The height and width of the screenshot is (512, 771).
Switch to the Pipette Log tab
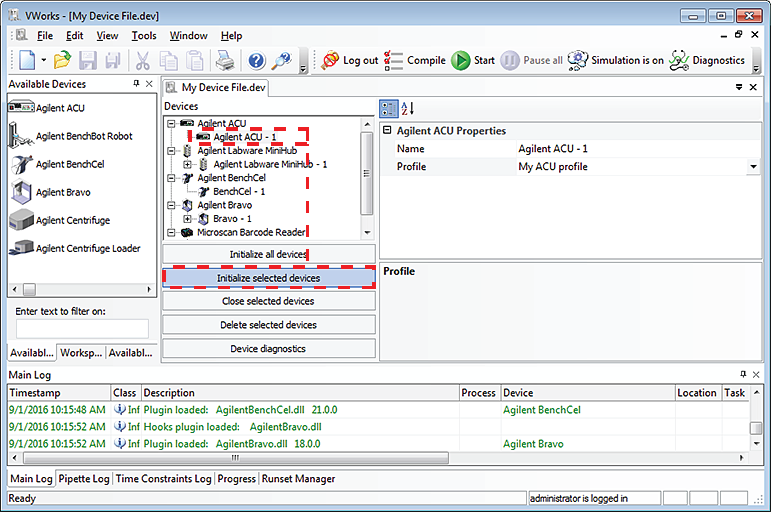[x=83, y=479]
